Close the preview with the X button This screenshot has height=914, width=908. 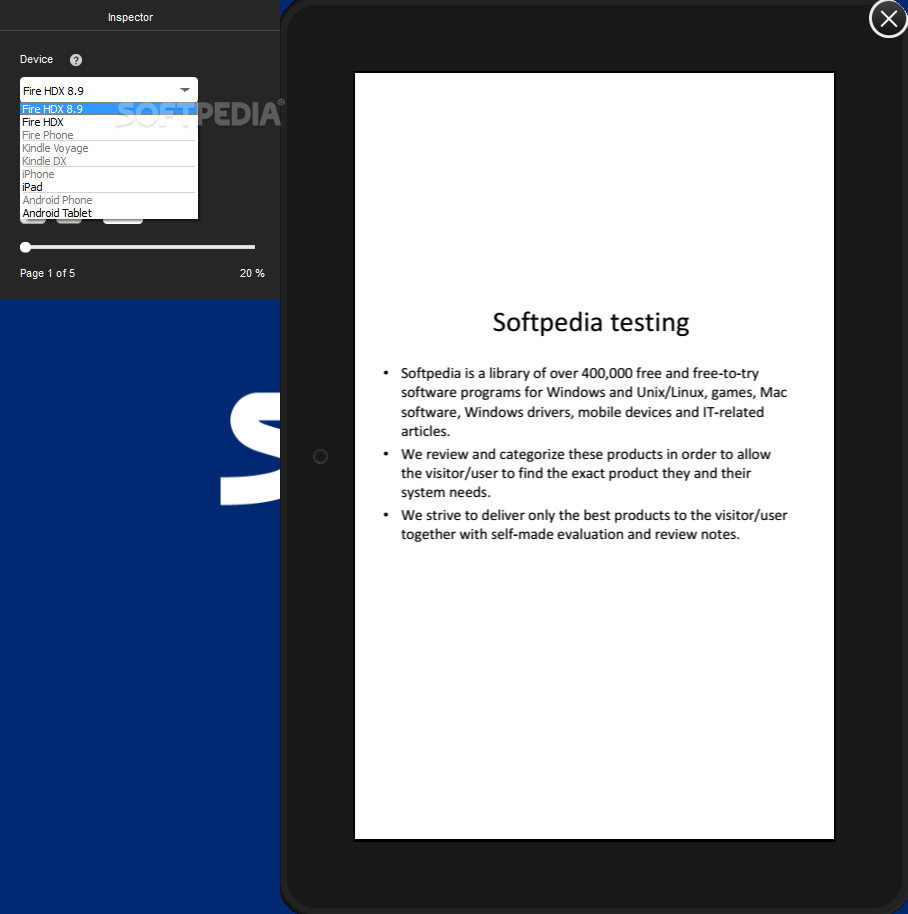(888, 19)
